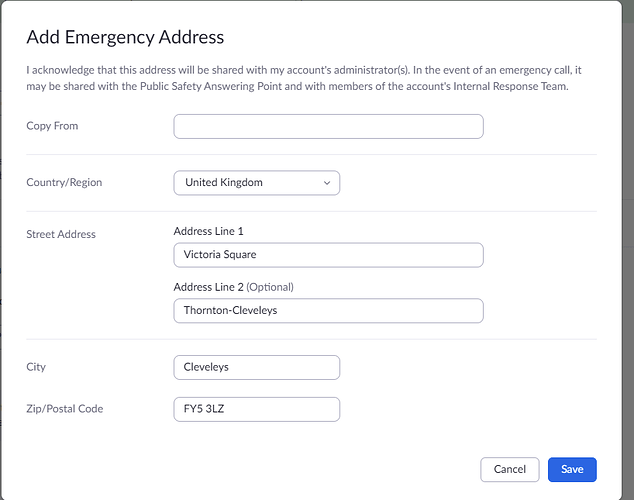
Task: Click the Zip/Postal Code label
Action: coord(64,409)
